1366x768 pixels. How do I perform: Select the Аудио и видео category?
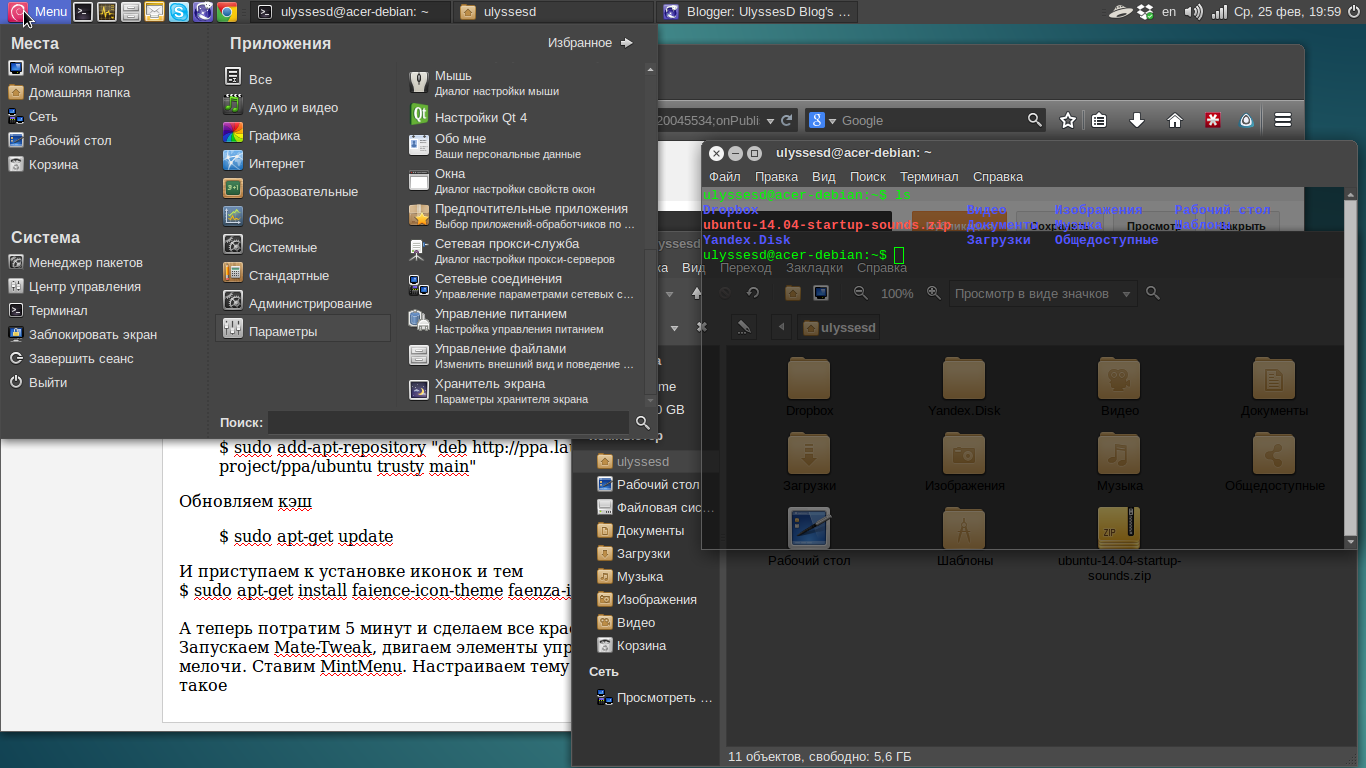coord(303,107)
